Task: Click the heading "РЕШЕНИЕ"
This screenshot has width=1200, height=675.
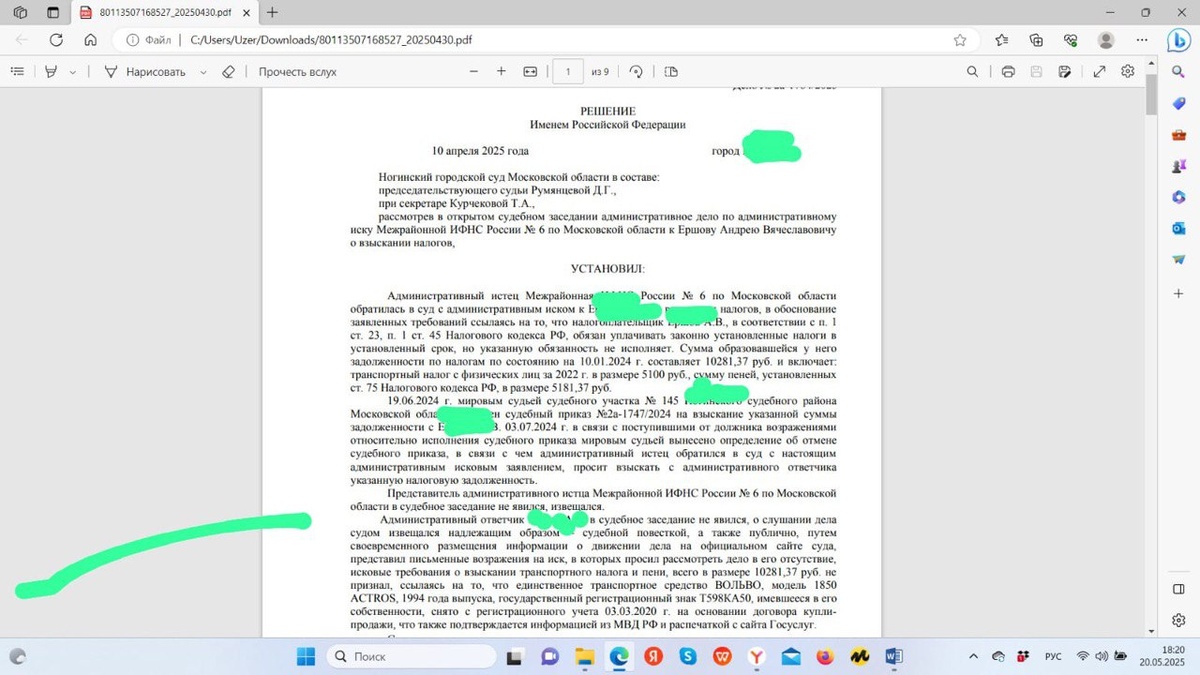Action: pos(608,111)
